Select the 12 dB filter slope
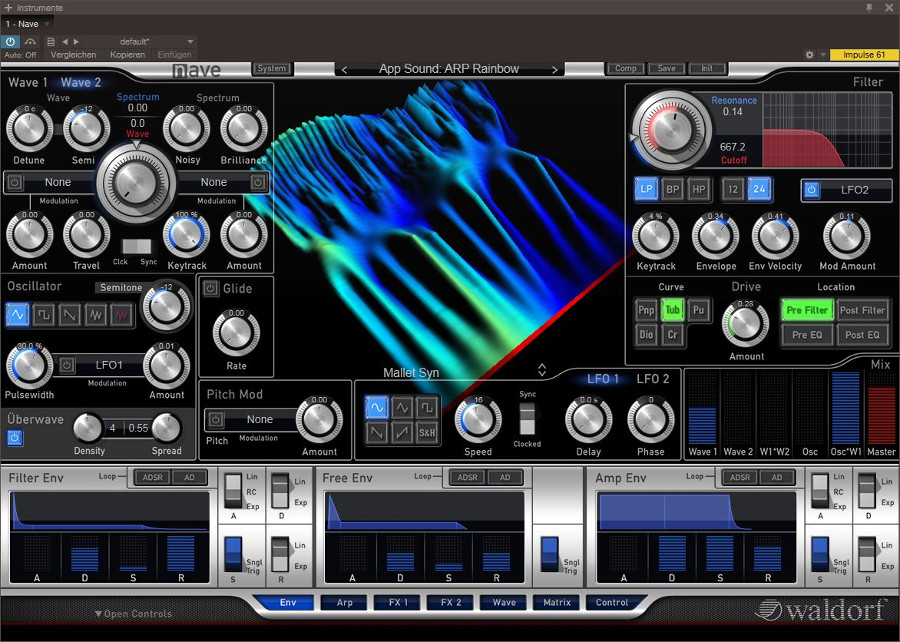Image resolution: width=900 pixels, height=642 pixels. point(733,189)
